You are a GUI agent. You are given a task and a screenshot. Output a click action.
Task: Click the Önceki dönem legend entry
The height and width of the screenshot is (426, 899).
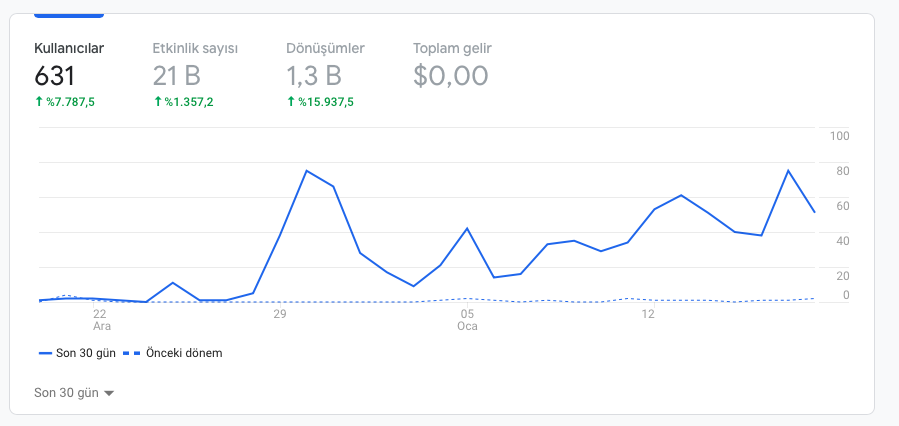(x=173, y=353)
